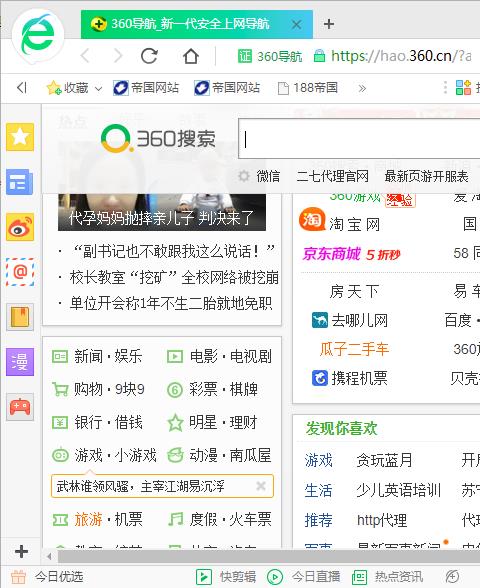Click the 微信 hot search link

click(268, 176)
